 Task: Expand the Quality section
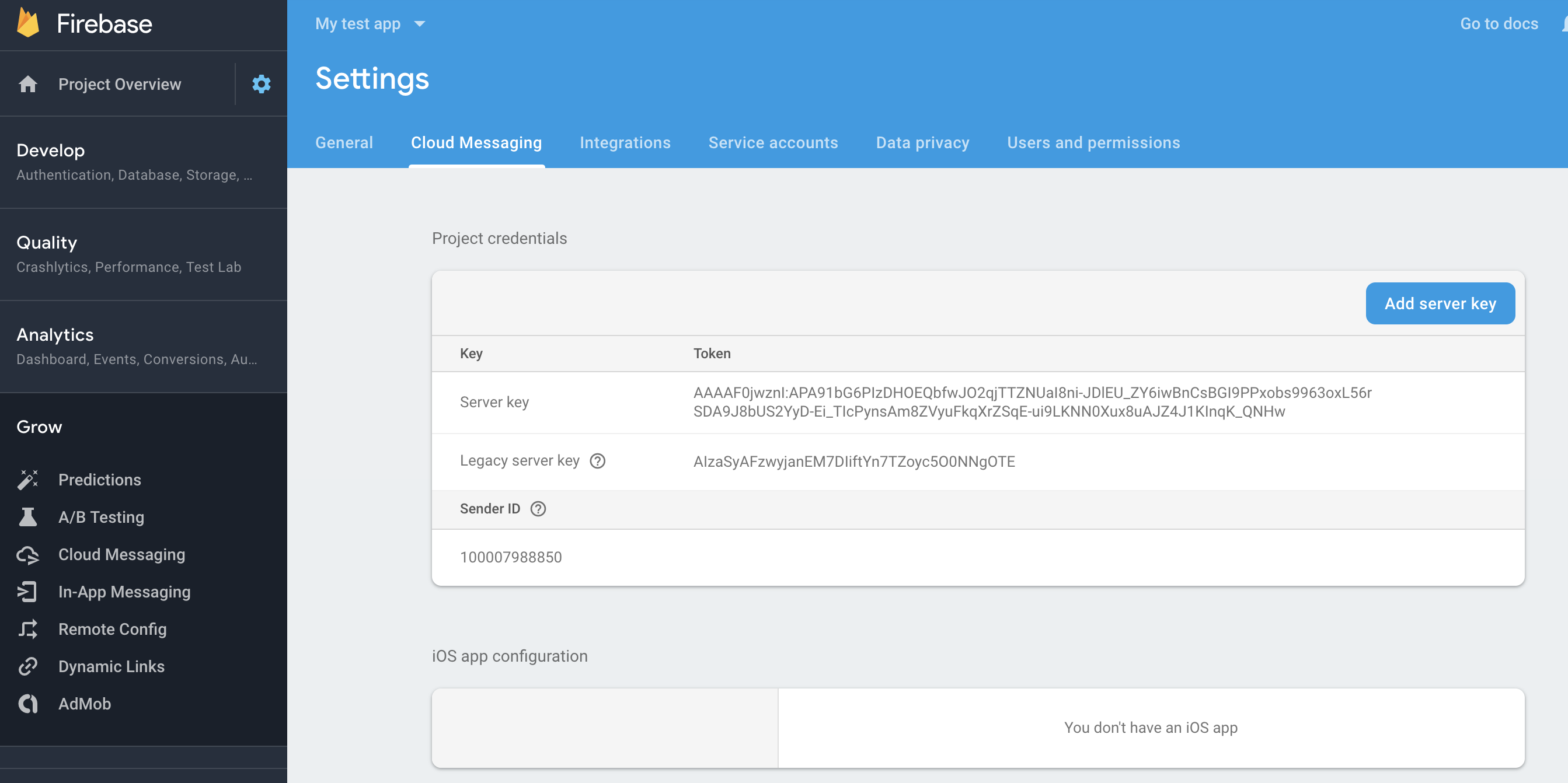coord(144,254)
